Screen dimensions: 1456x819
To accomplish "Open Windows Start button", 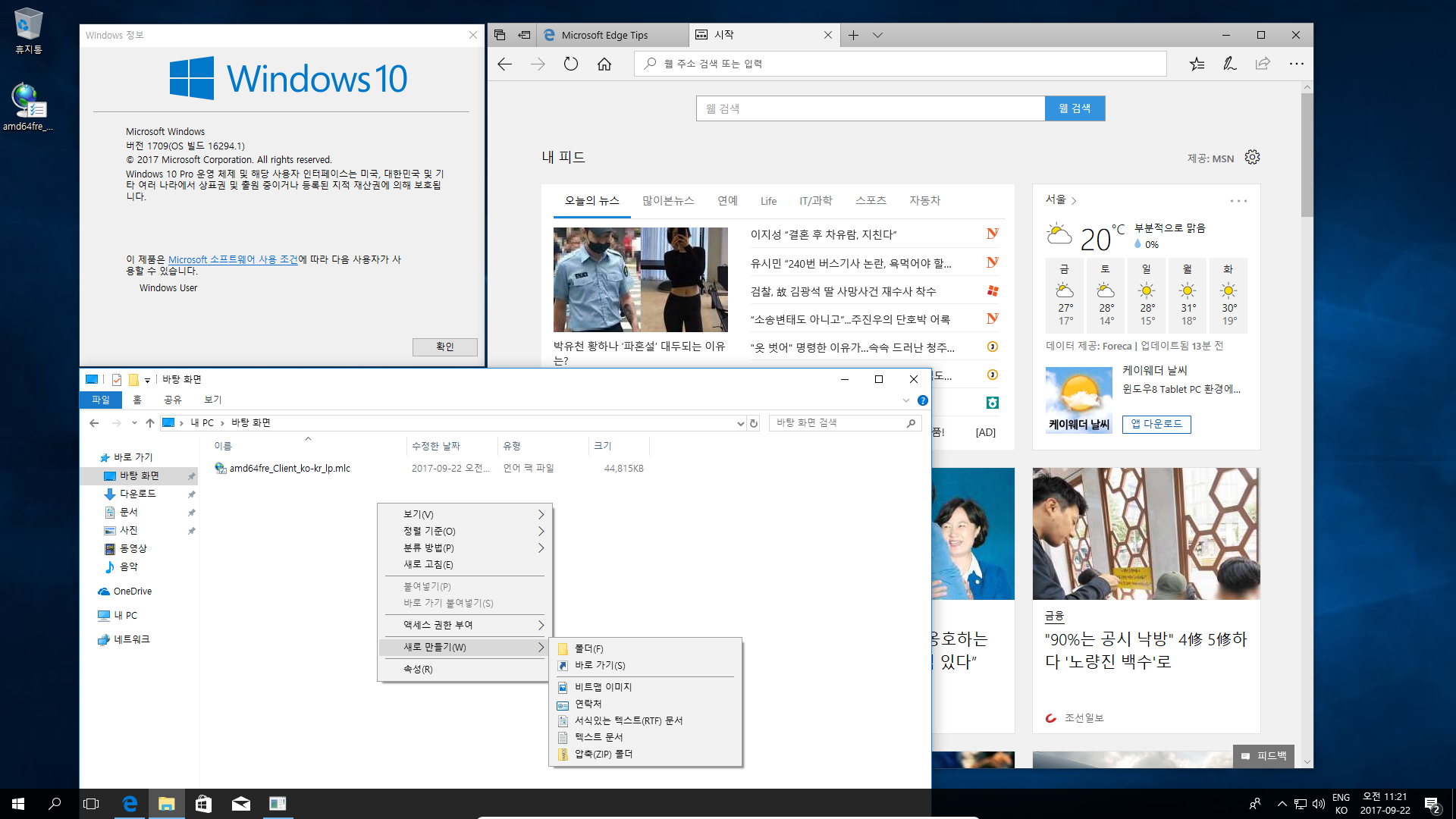I will (18, 804).
